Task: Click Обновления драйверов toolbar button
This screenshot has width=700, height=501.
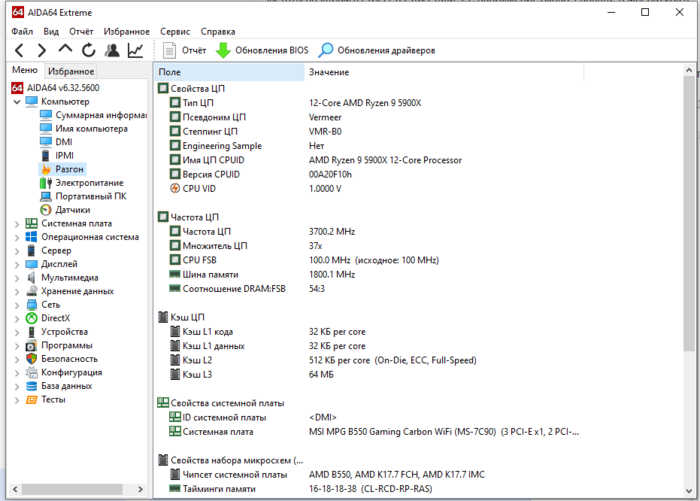Action: pyautogui.click(x=376, y=50)
